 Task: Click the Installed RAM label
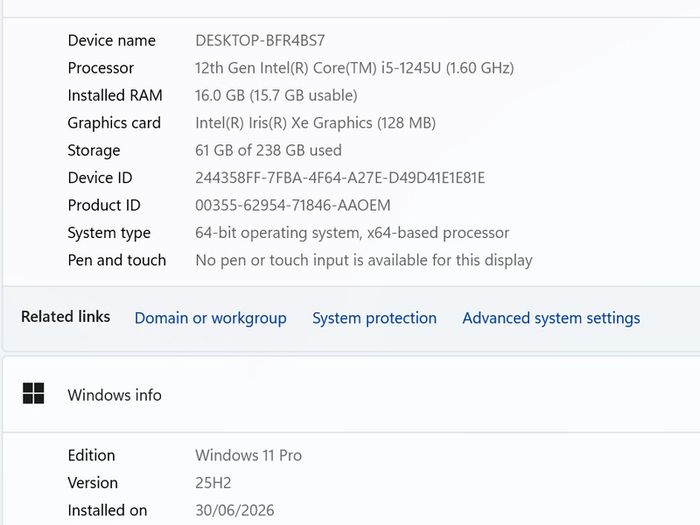(115, 96)
